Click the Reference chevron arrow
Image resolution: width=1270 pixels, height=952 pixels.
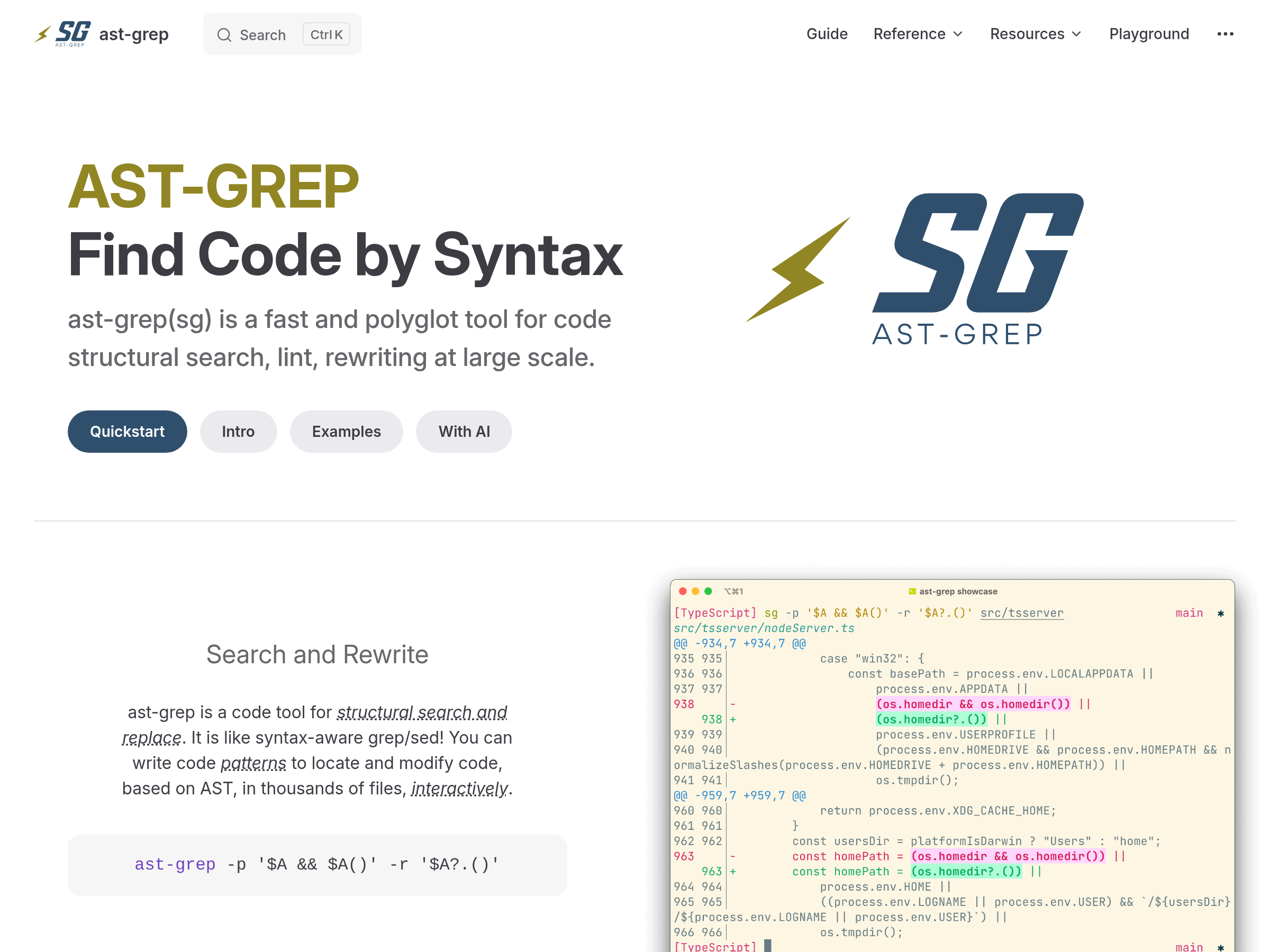tap(958, 34)
